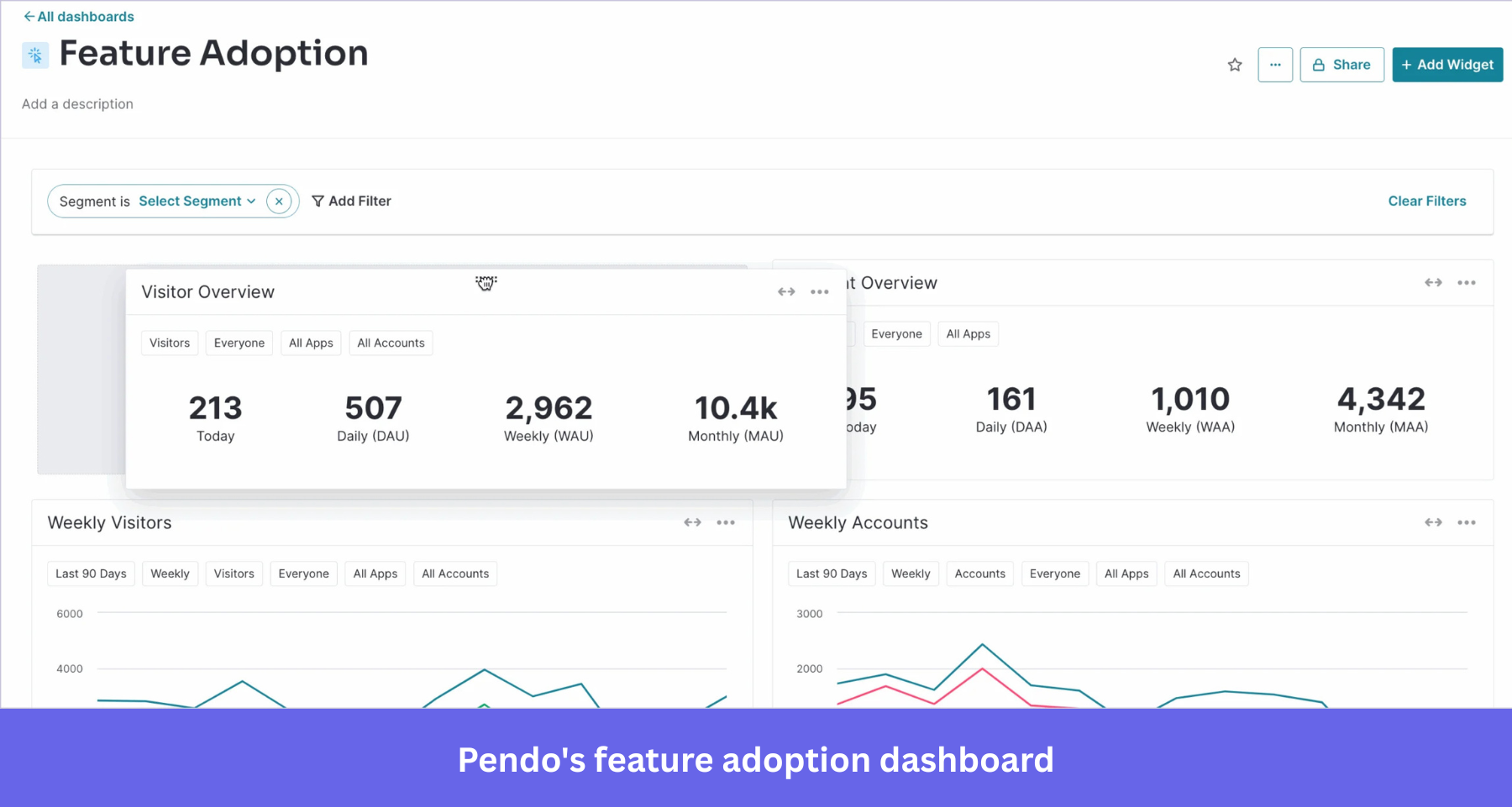The image size is (1512, 807).
Task: Click Everyone tag in Weekly Accounts
Action: click(1055, 574)
